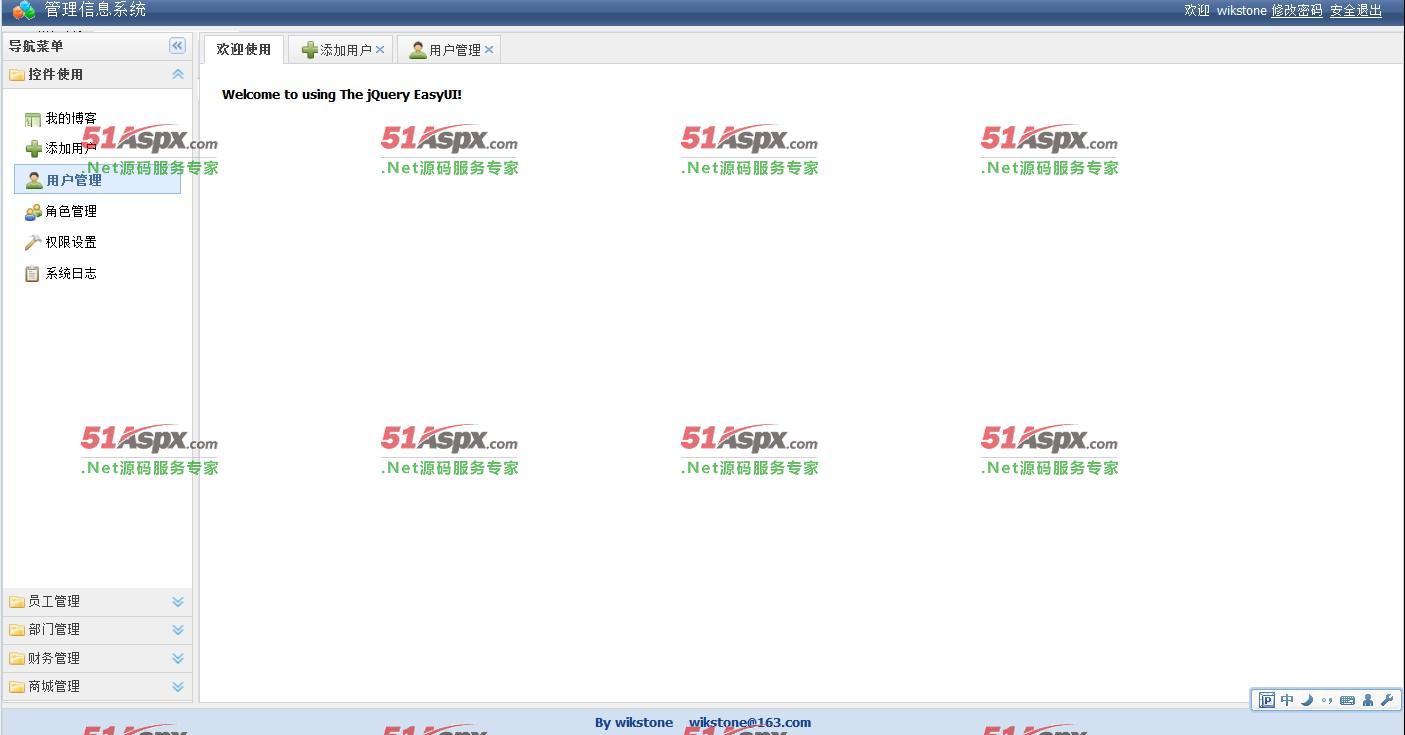Open 添加用户 from the sidebar menu
The width and height of the screenshot is (1405, 735).
pyautogui.click(x=71, y=149)
